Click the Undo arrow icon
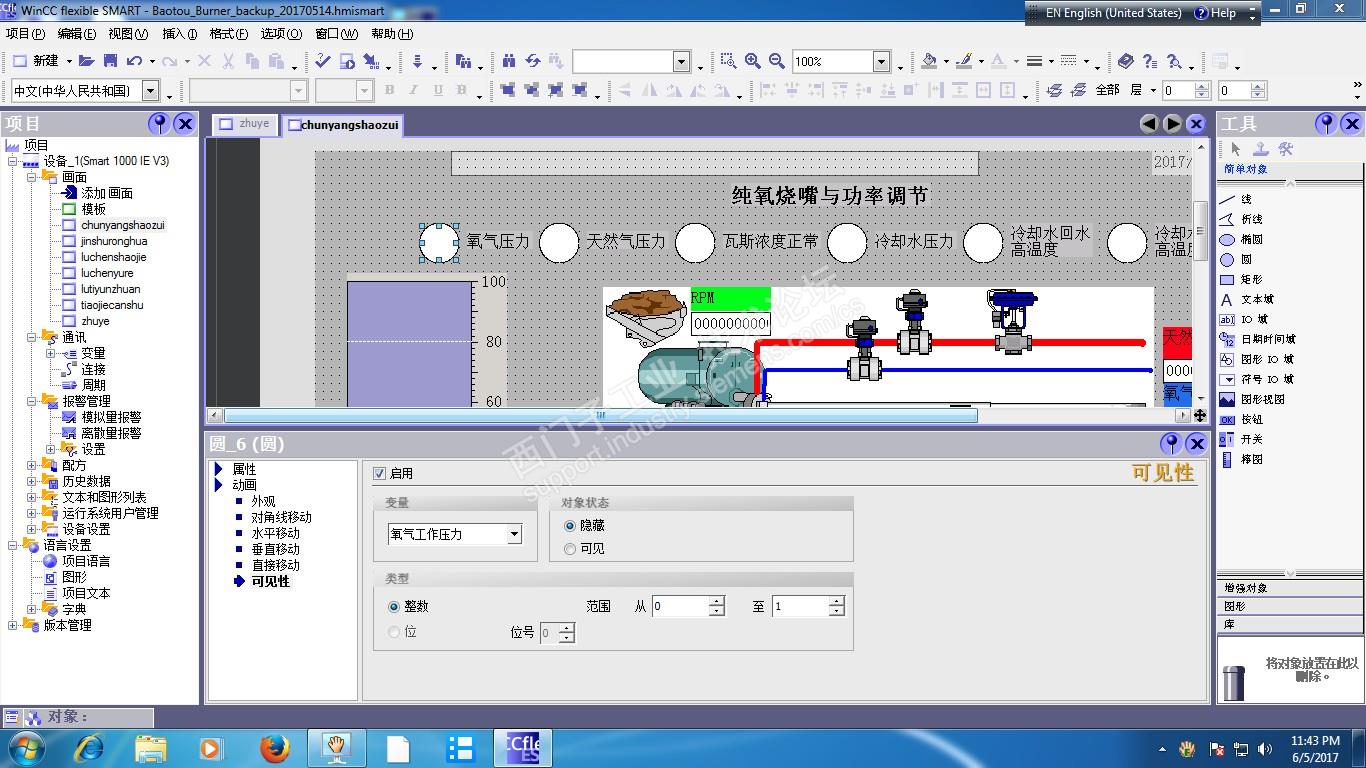This screenshot has width=1366, height=768. pos(134,61)
